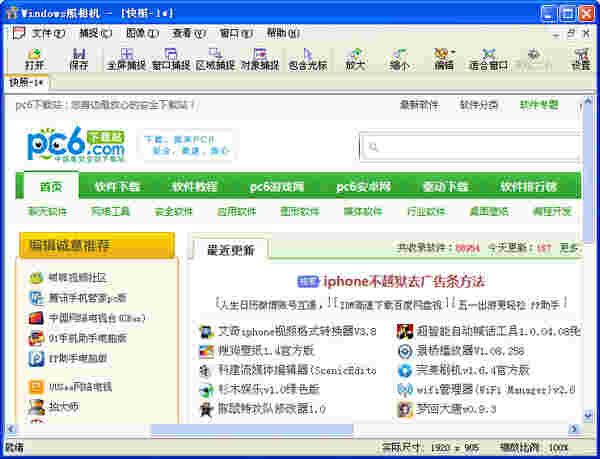
Task: Click the wifi管理器 list icon
Action: click(x=404, y=390)
